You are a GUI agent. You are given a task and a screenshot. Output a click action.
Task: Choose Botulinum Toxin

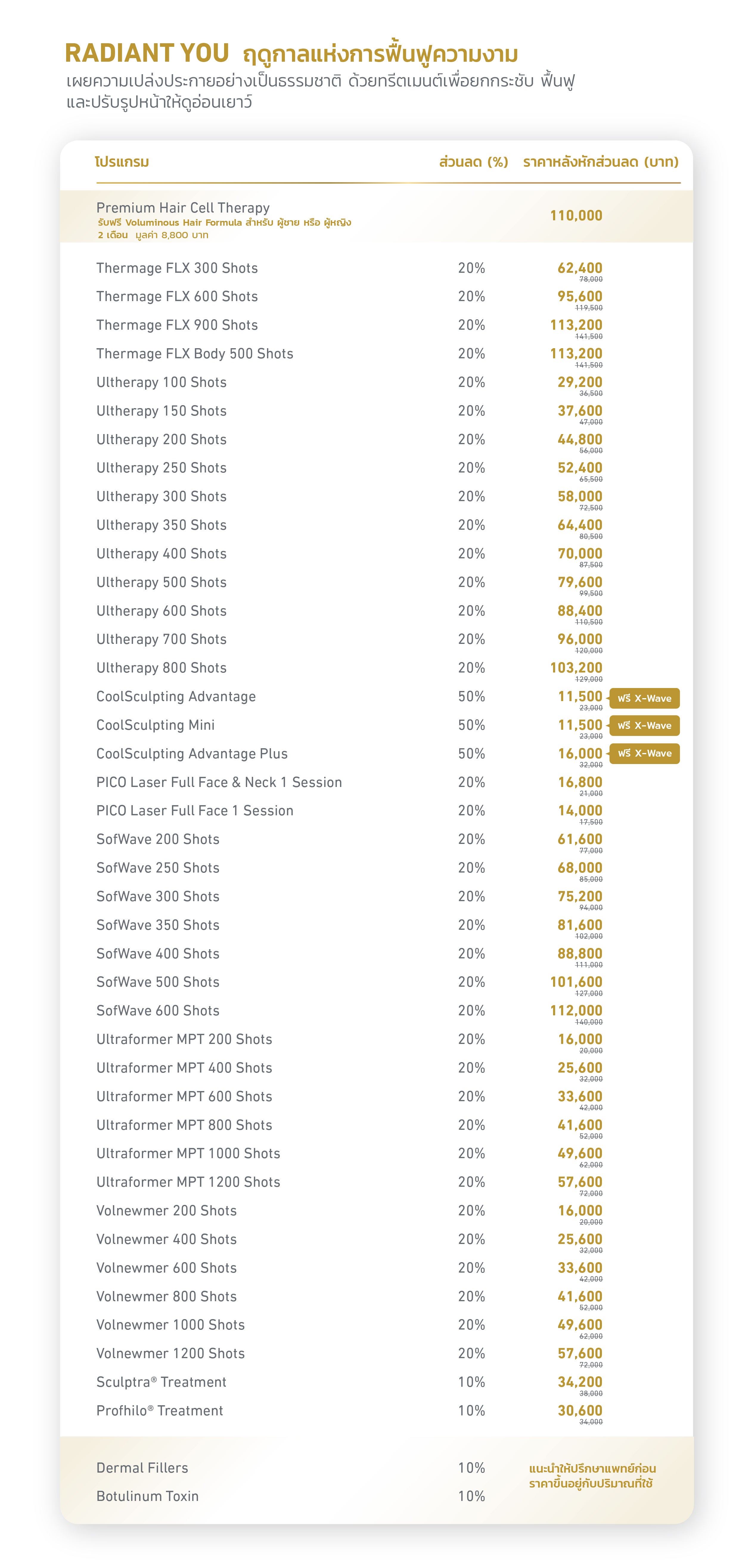click(x=147, y=1496)
